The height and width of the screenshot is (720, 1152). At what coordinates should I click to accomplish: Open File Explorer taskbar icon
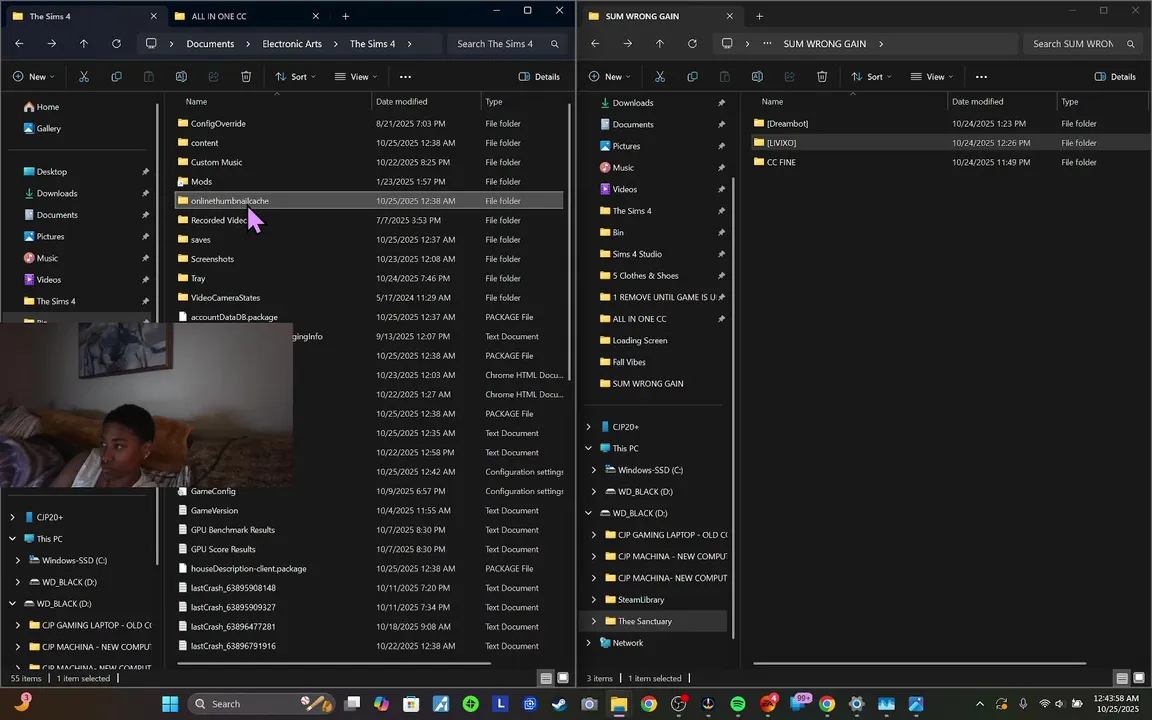619,704
